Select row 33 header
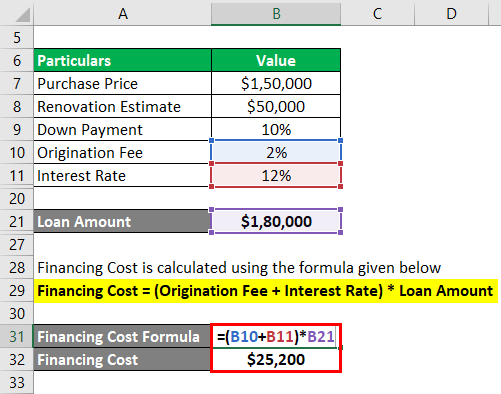501x394 pixels. [x=17, y=382]
